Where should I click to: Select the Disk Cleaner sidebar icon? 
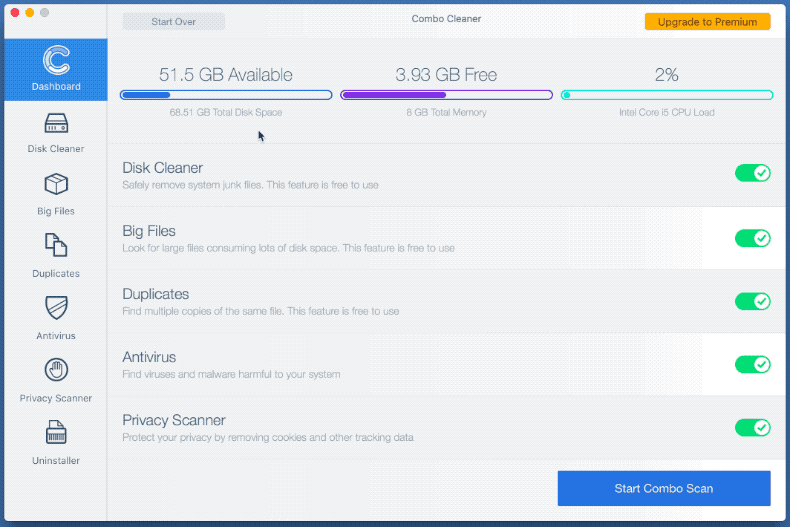55,124
